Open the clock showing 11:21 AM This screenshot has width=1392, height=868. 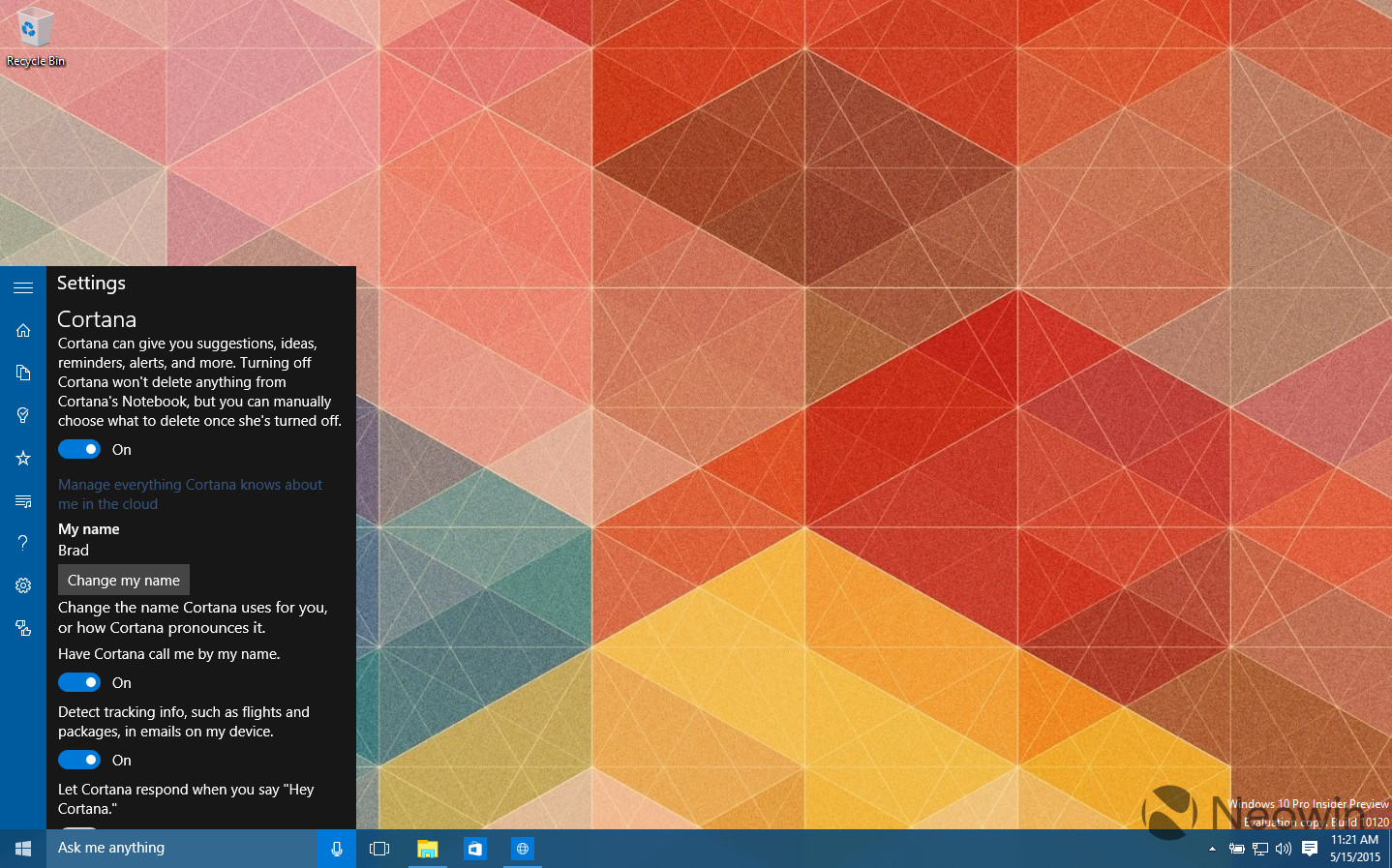(1355, 849)
